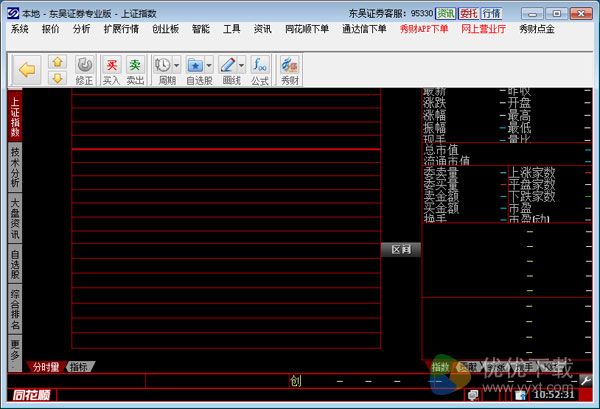Select the 技术分析 side tab

tap(15, 167)
